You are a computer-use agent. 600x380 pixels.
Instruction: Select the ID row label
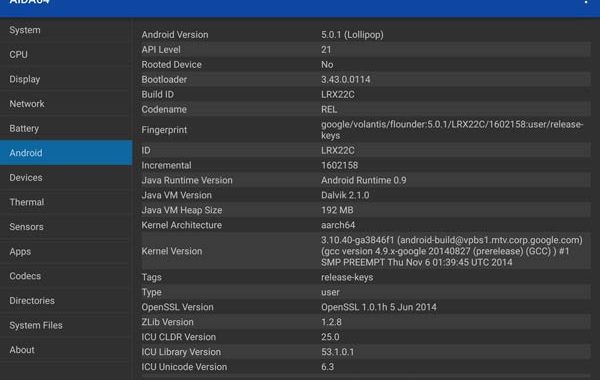(x=146, y=150)
